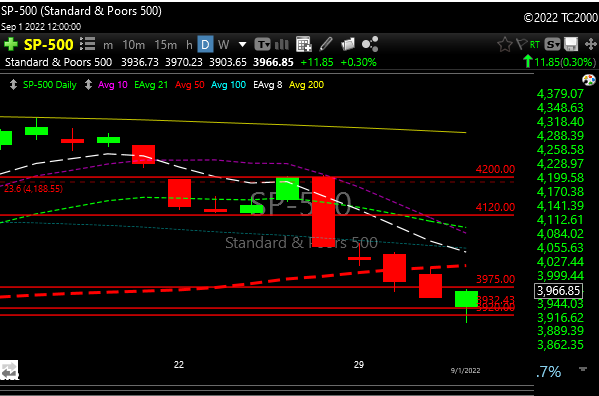This screenshot has height=396, width=599.
Task: Click the 3970.23 high price value
Action: [184, 62]
